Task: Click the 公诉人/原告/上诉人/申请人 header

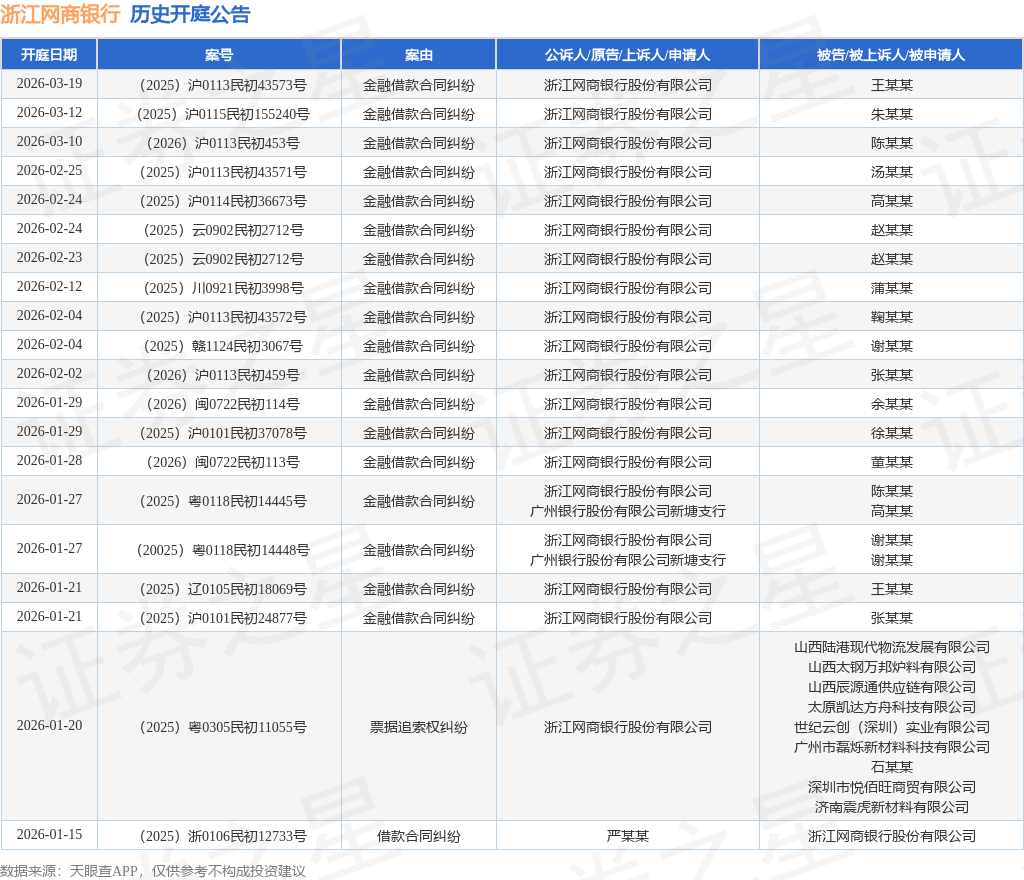Action: click(x=628, y=55)
